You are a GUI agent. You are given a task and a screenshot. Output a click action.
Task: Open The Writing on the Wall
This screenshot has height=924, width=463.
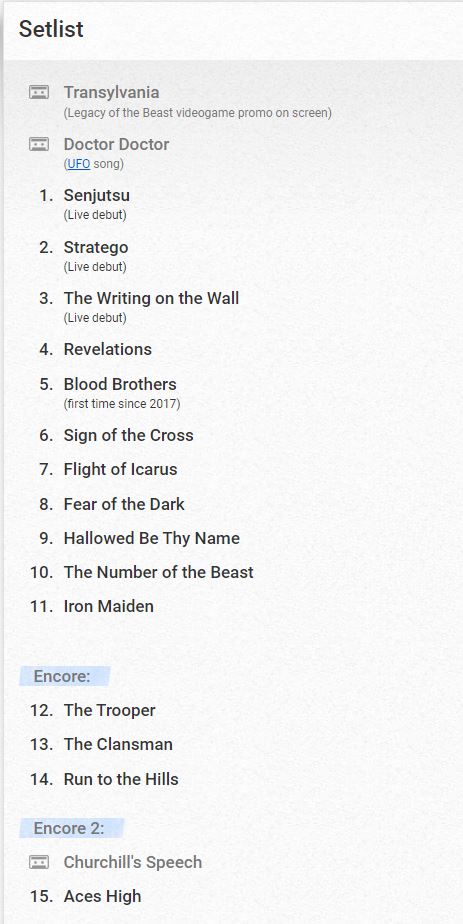(x=151, y=298)
